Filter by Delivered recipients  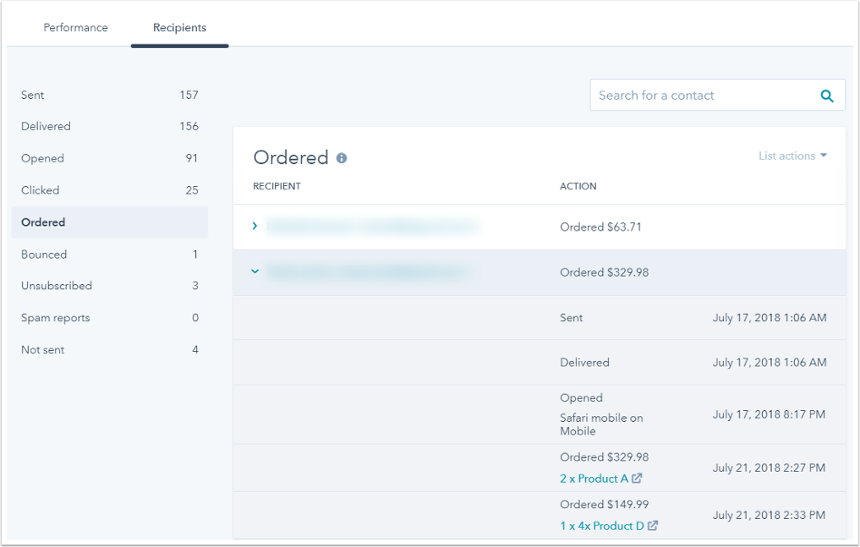[46, 127]
